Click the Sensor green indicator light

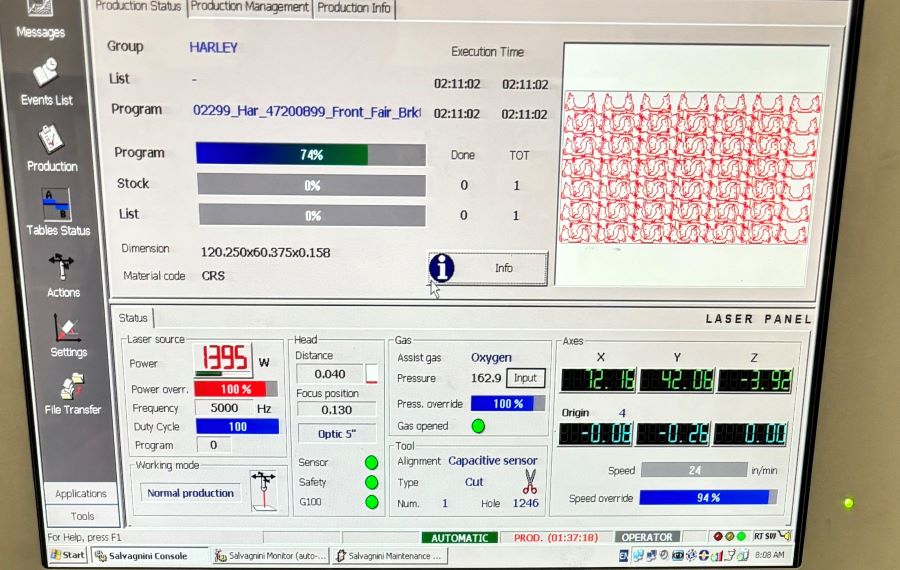(371, 462)
